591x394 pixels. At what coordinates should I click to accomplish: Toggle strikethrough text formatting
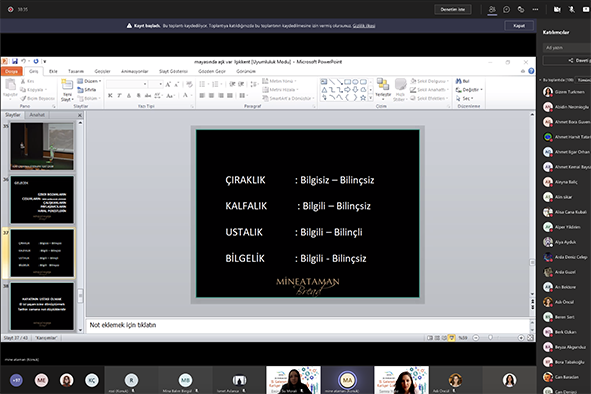point(148,95)
